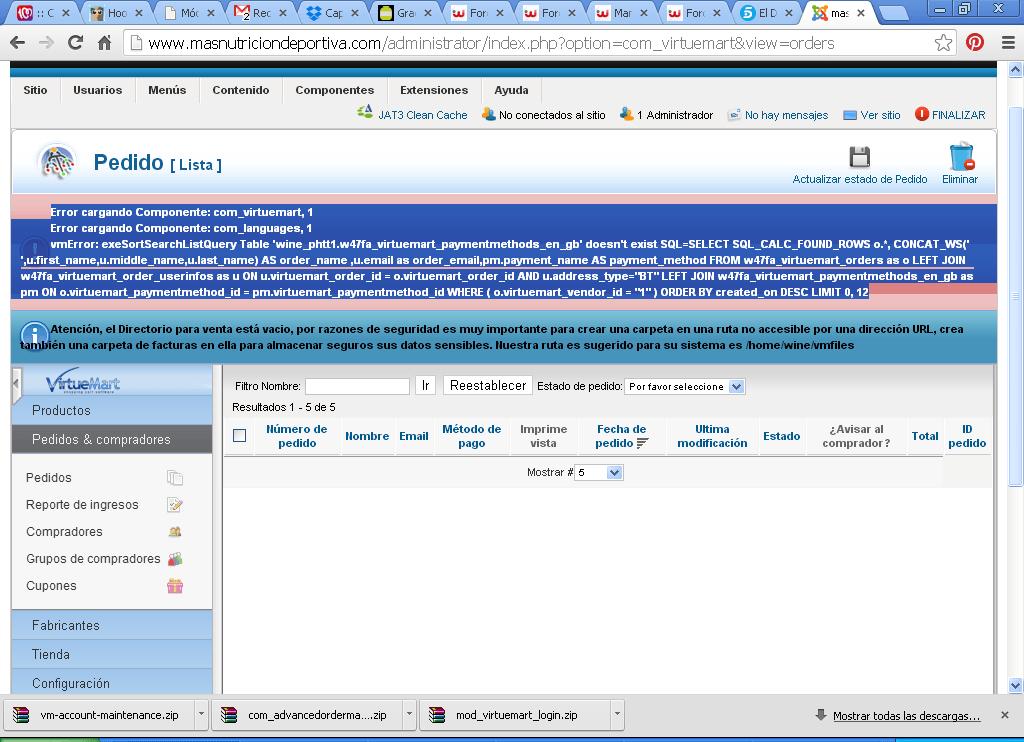Screen dimensions: 1024x742
Task: Go back with browser back arrow
Action: [x=18, y=43]
